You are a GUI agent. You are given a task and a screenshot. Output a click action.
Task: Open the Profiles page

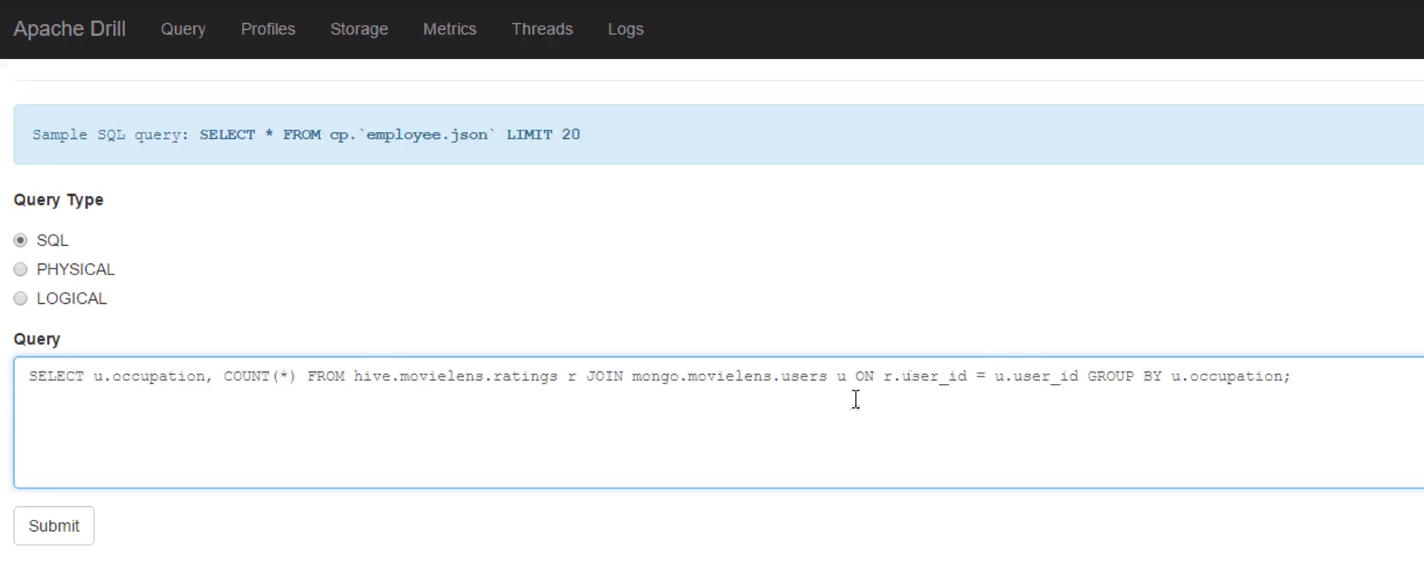pos(268,29)
